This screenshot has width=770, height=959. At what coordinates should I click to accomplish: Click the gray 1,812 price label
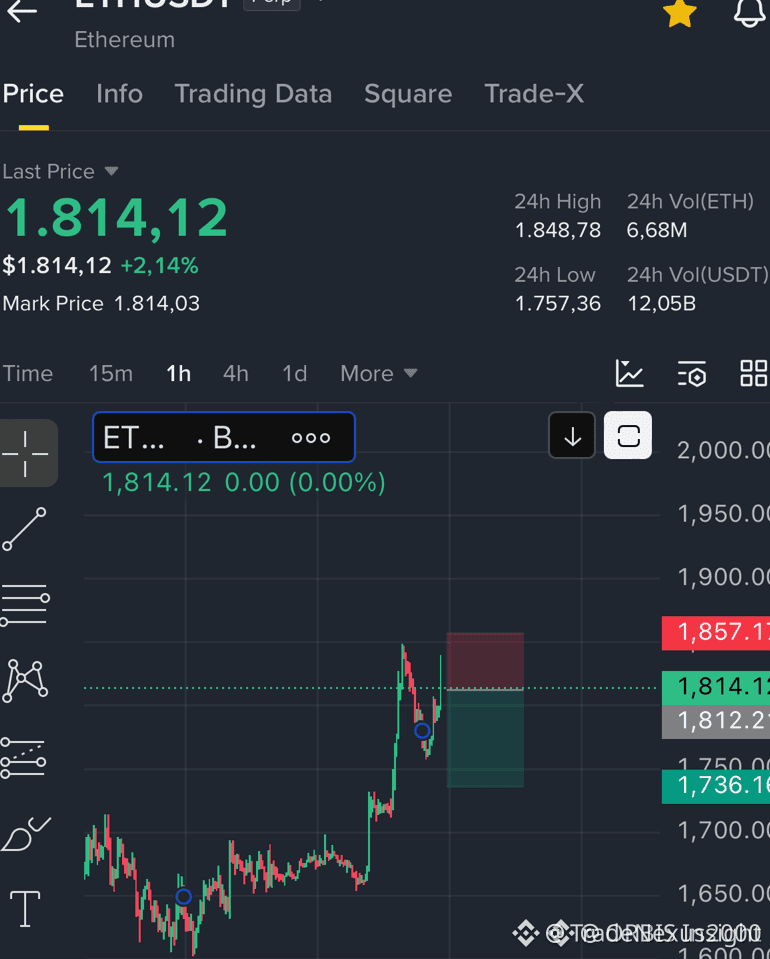click(x=716, y=721)
